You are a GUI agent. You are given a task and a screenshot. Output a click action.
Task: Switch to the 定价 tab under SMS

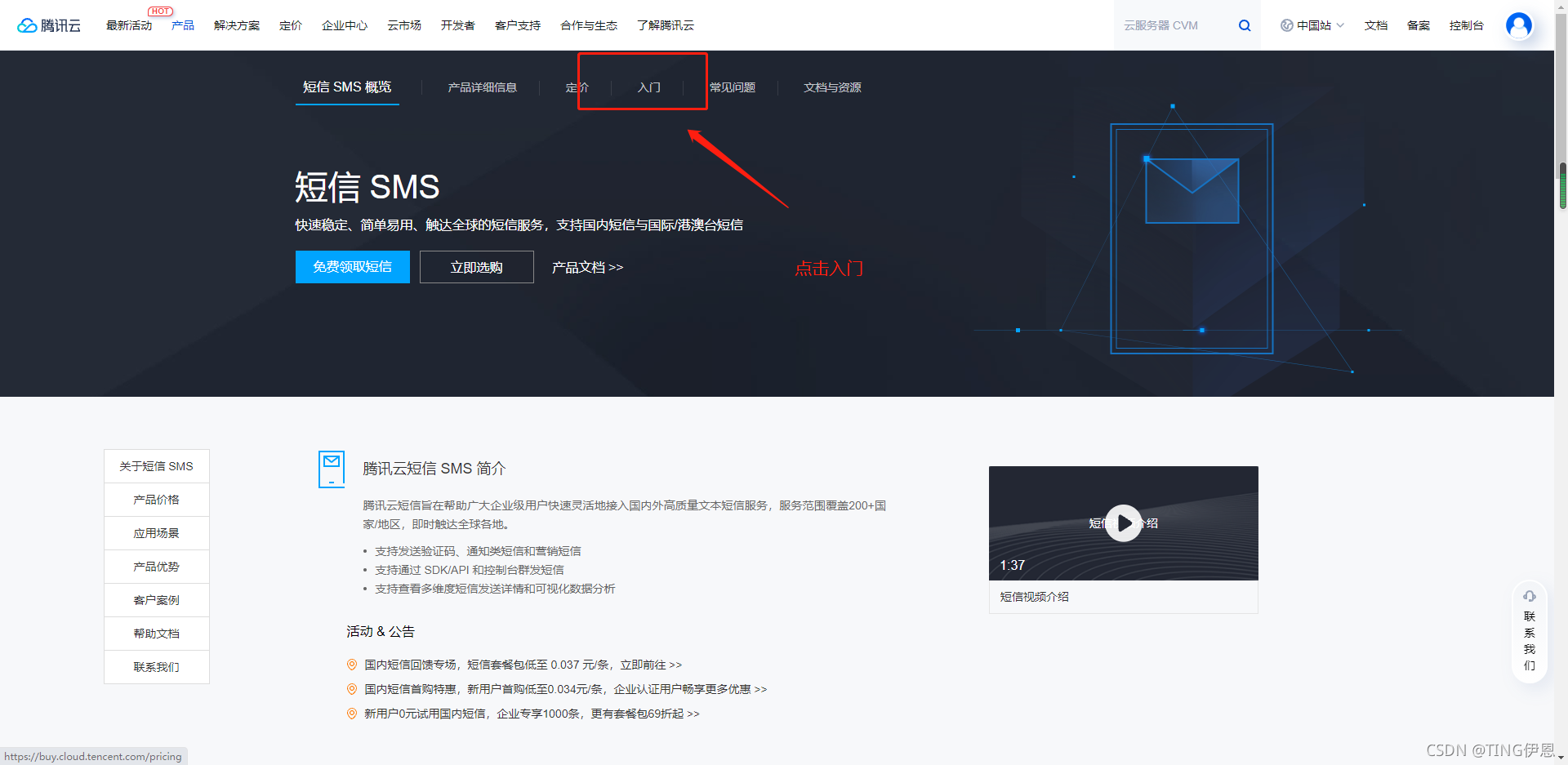coord(577,87)
